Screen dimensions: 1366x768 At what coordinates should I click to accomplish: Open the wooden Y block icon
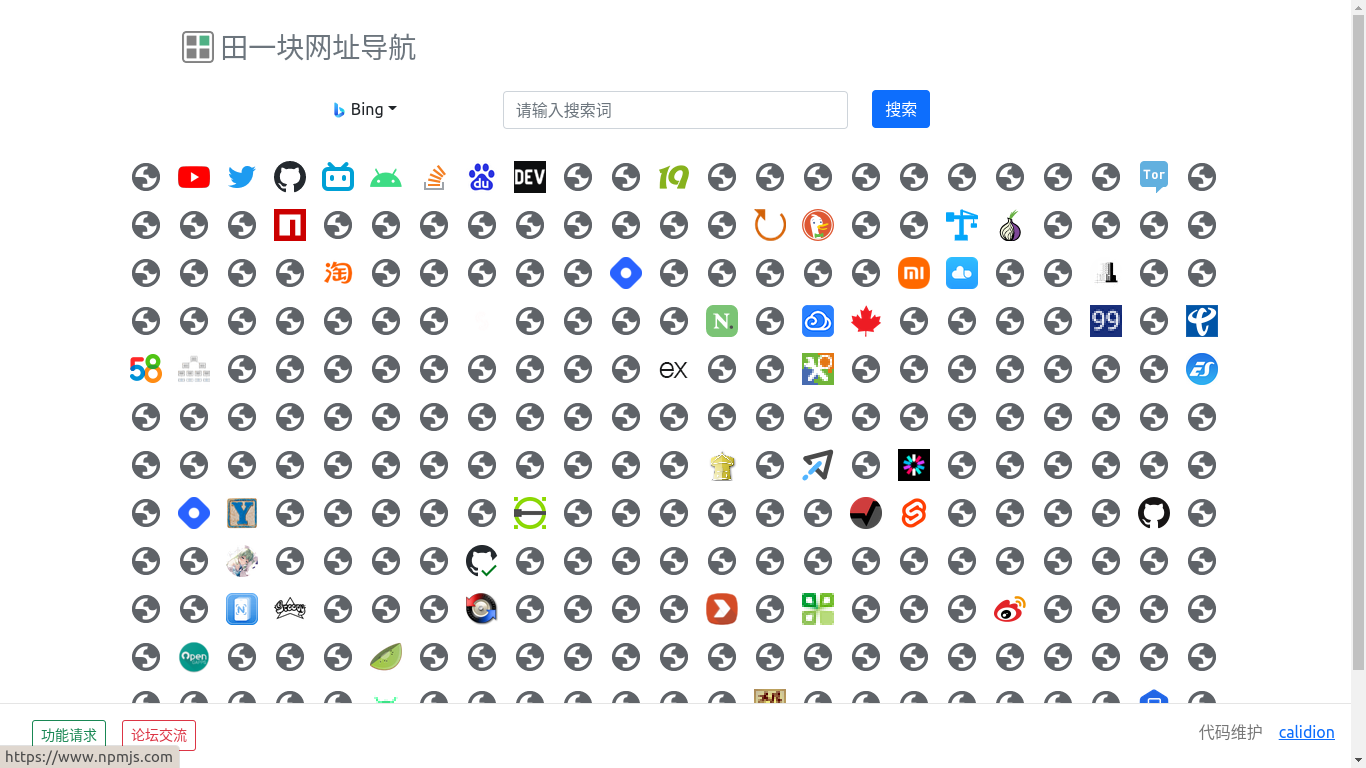242,513
